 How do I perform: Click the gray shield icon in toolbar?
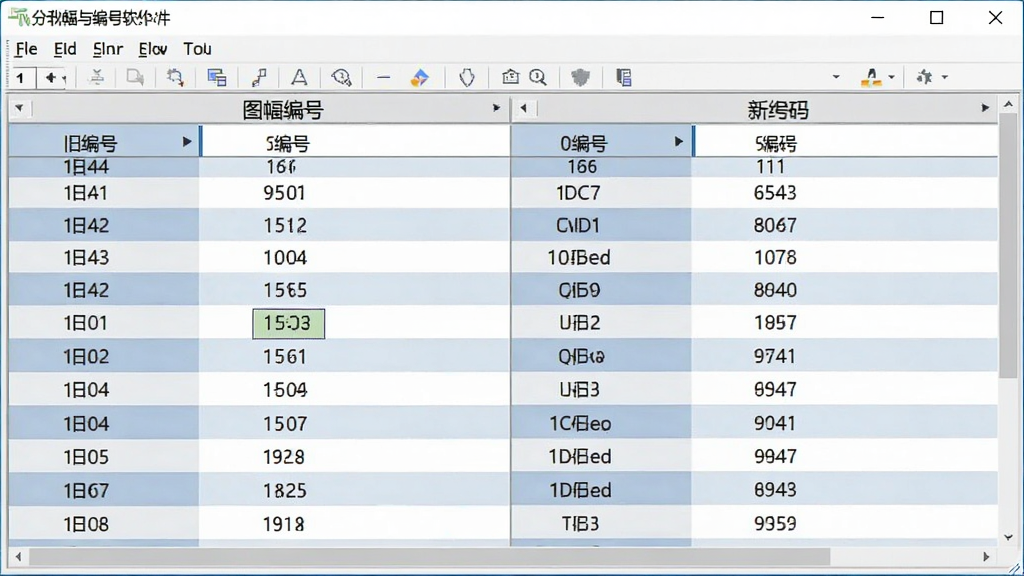click(x=580, y=77)
